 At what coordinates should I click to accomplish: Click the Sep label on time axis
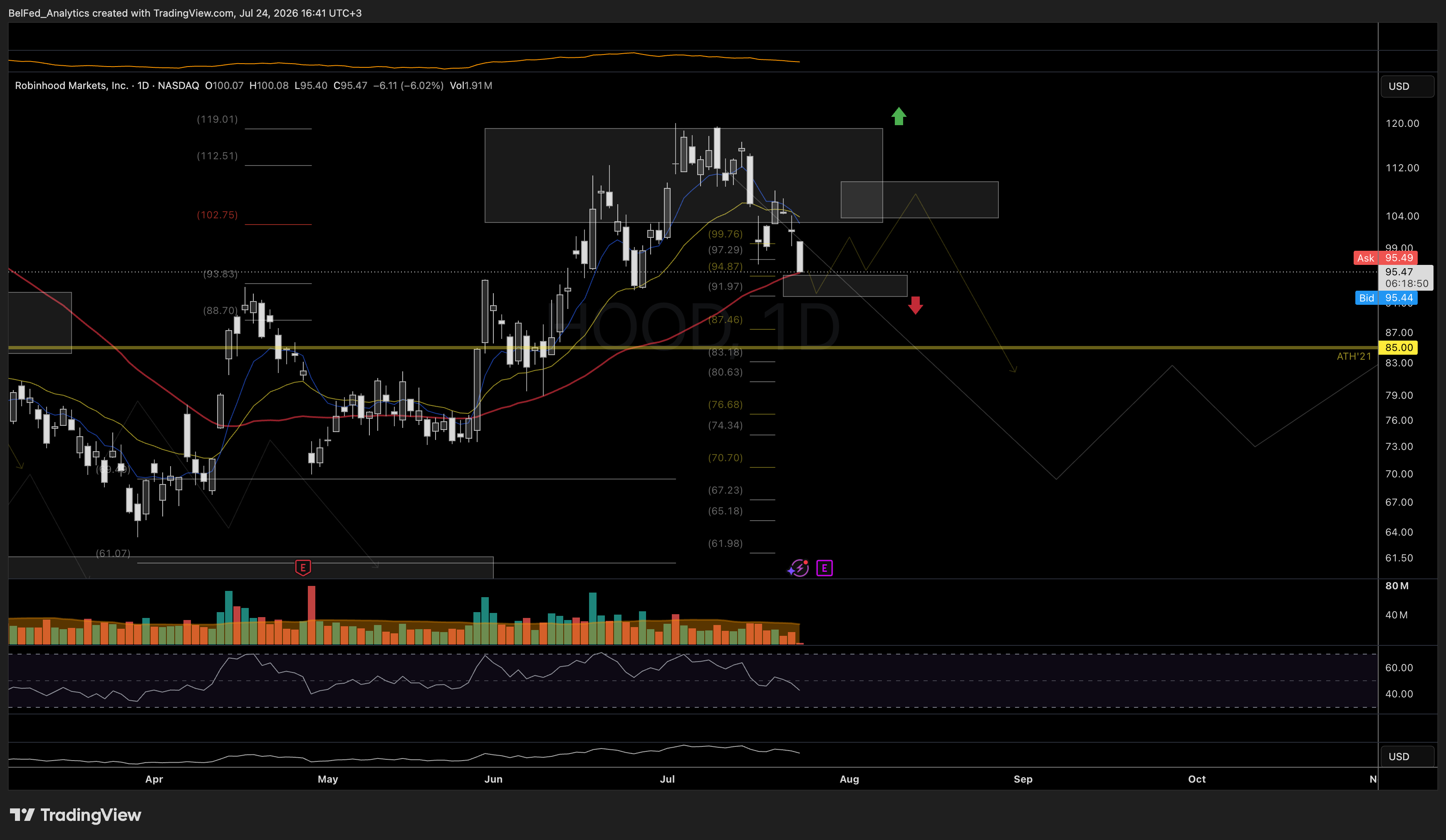[x=1023, y=779]
